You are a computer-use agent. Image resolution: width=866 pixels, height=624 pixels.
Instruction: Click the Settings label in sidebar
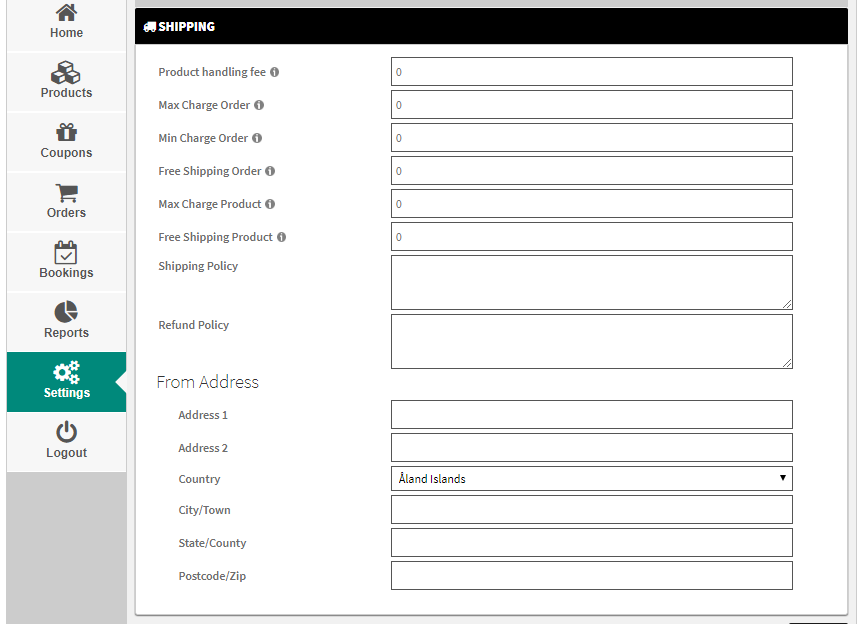coord(67,393)
